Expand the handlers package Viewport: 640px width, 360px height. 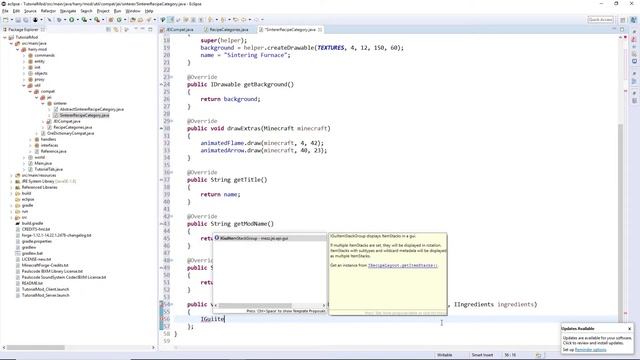pyautogui.click(x=30, y=139)
